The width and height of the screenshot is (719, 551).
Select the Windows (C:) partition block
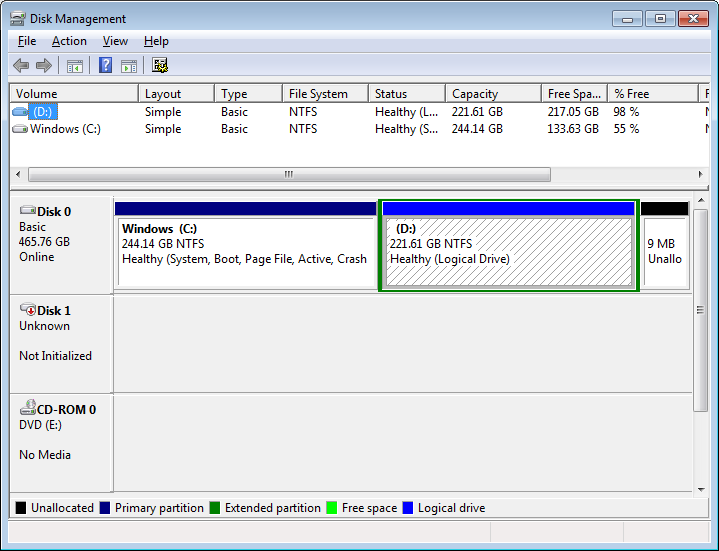pyautogui.click(x=246, y=245)
